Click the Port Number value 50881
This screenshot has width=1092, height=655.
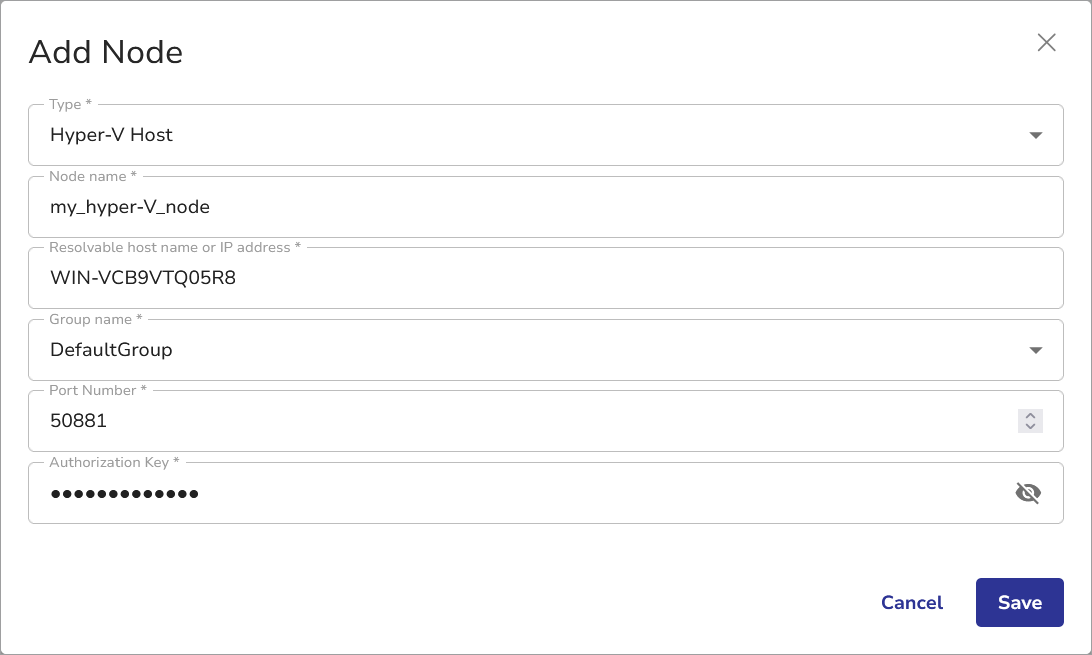[79, 421]
